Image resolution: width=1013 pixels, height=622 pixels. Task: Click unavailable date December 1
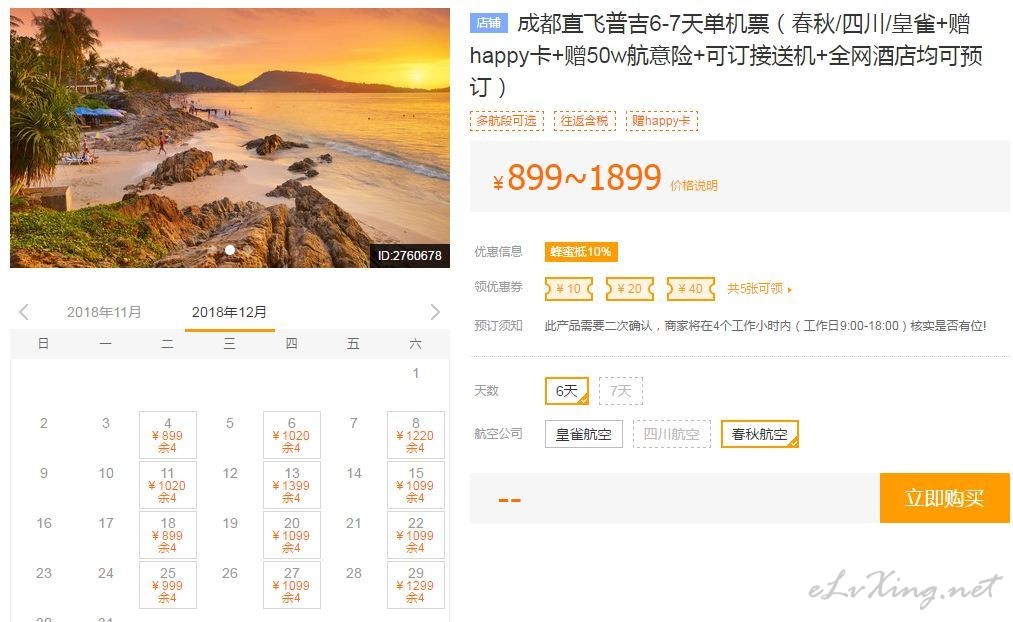[415, 373]
